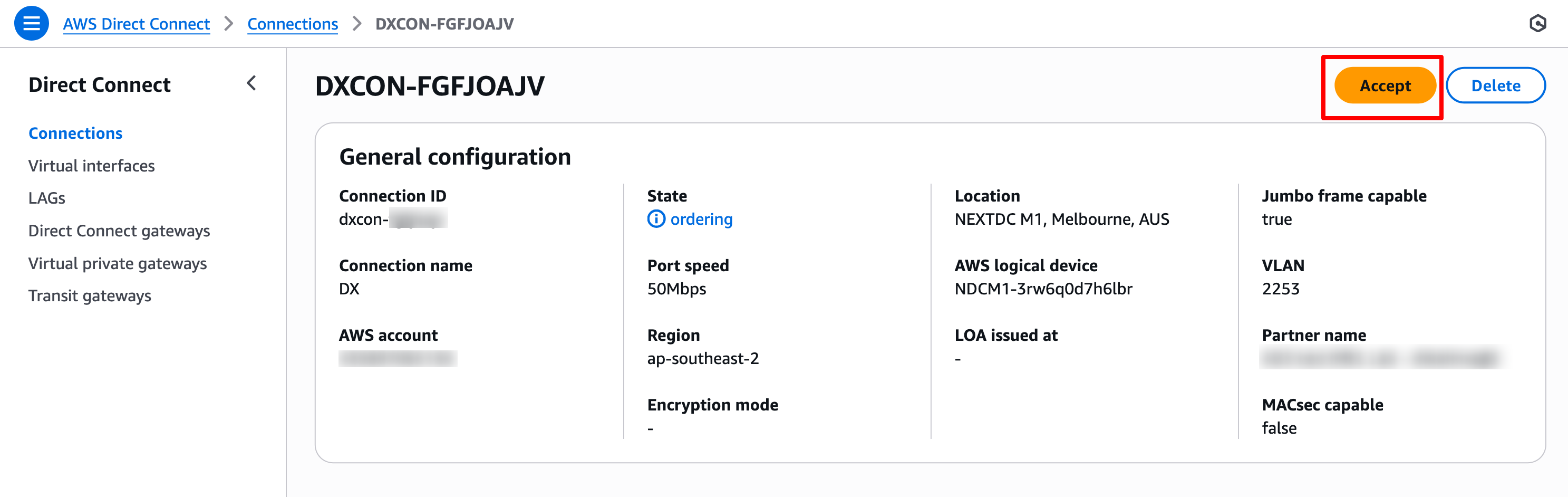Click the info icon beside ordering state
The image size is (1568, 497).
655,218
